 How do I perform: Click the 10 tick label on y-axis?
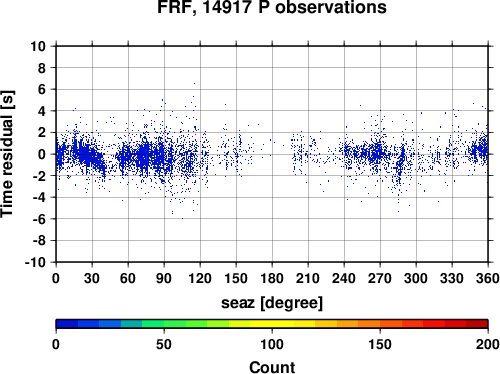point(38,46)
